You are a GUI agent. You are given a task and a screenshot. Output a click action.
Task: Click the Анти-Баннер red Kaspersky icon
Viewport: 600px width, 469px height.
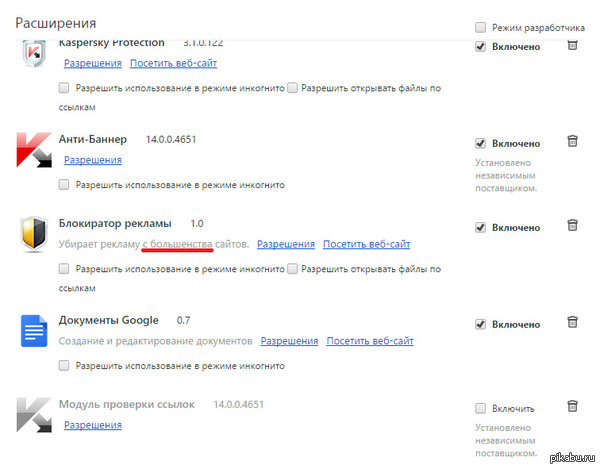pos(34,150)
